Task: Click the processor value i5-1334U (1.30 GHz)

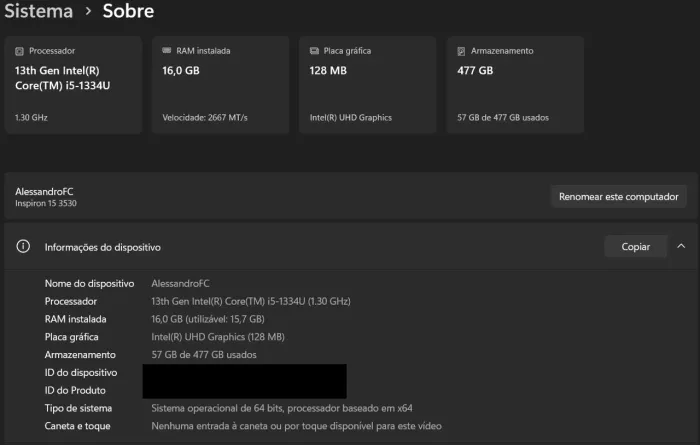Action: 251,301
